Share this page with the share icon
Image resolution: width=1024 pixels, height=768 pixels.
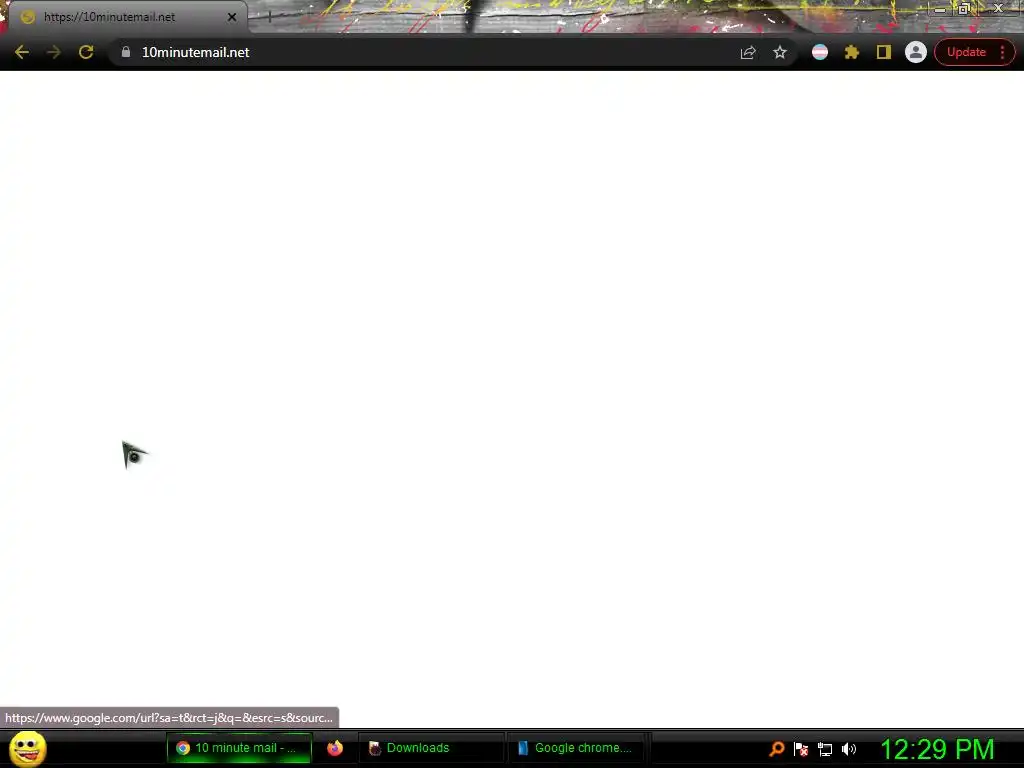(x=748, y=52)
